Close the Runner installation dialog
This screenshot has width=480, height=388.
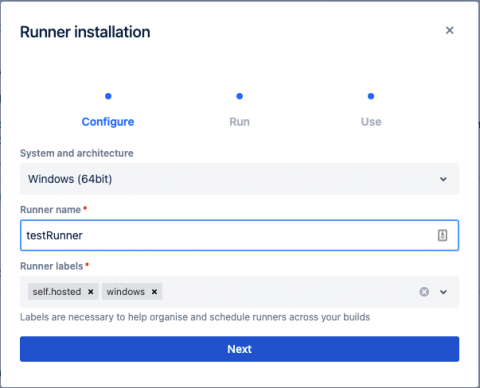point(449,30)
